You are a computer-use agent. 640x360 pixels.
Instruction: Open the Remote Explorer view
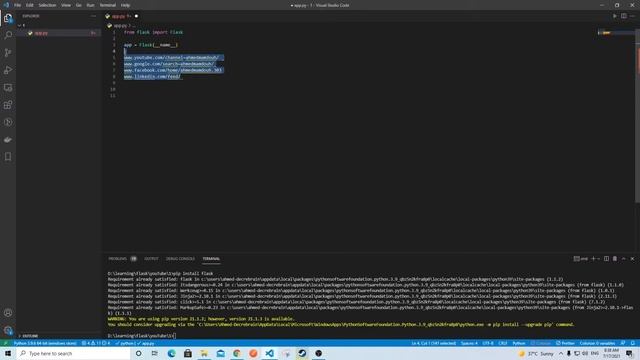(8, 88)
